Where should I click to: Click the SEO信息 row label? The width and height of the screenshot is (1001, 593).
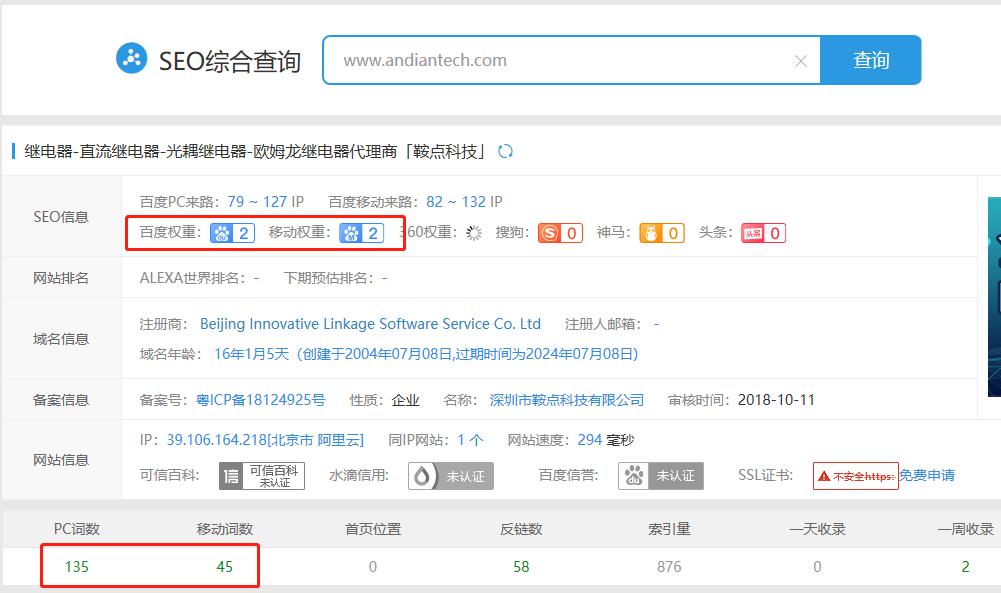[61, 217]
